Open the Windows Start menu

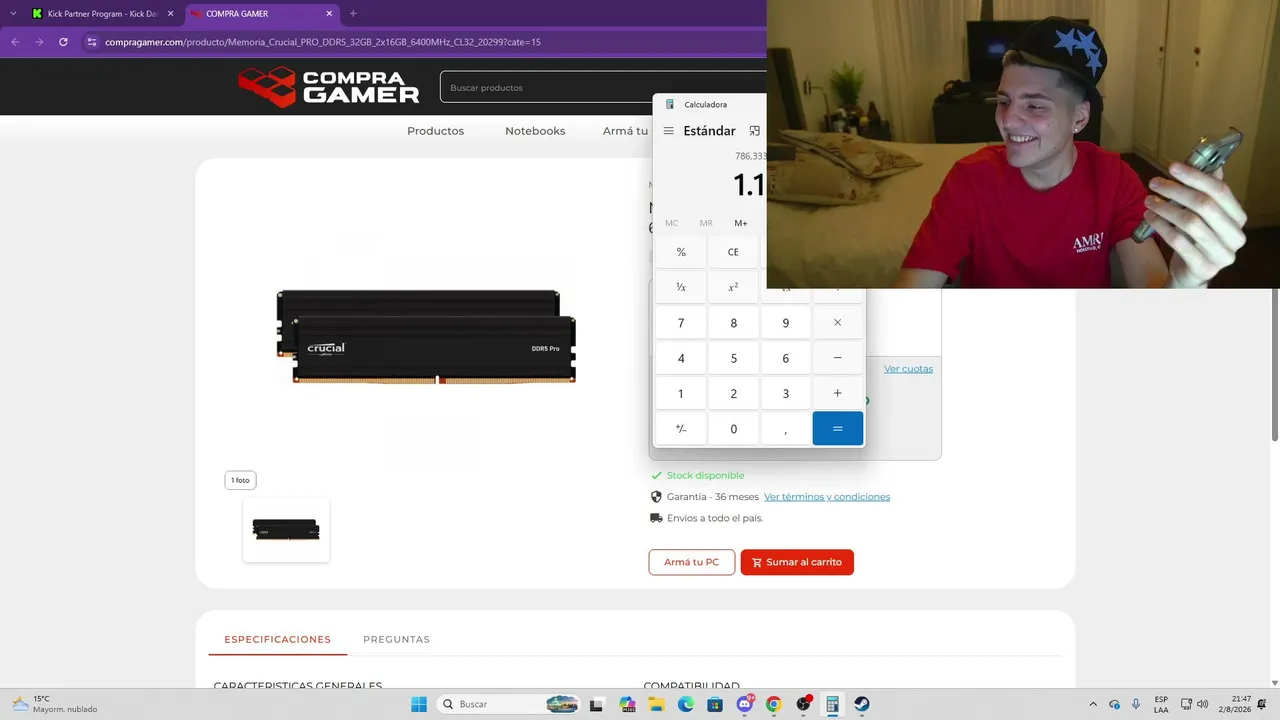419,704
